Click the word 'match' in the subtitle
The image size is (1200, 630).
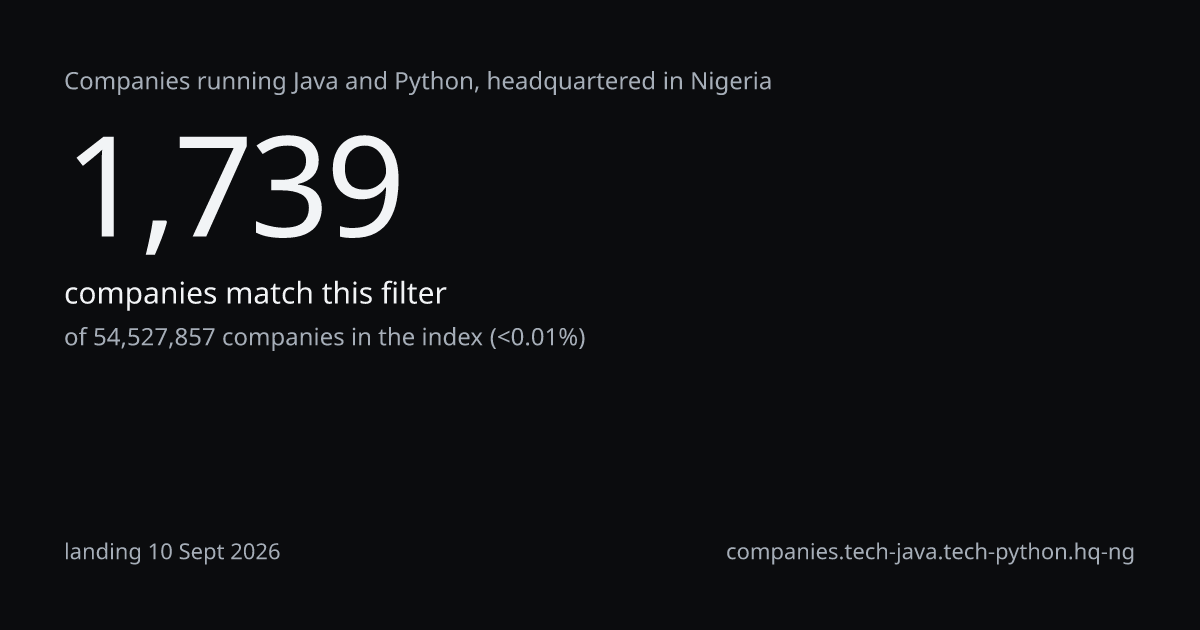[x=269, y=294]
